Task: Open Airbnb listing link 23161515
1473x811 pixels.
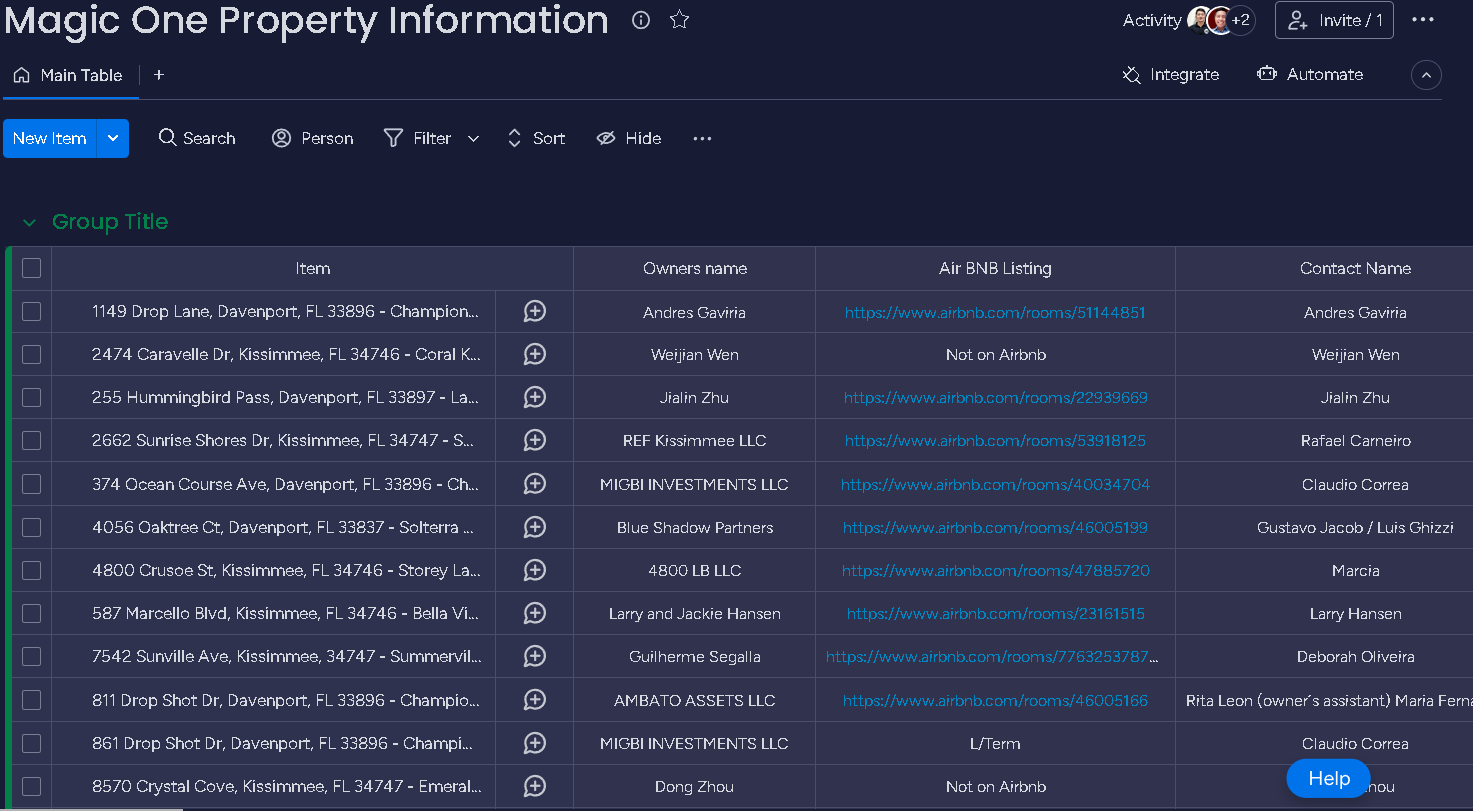Action: point(996,614)
